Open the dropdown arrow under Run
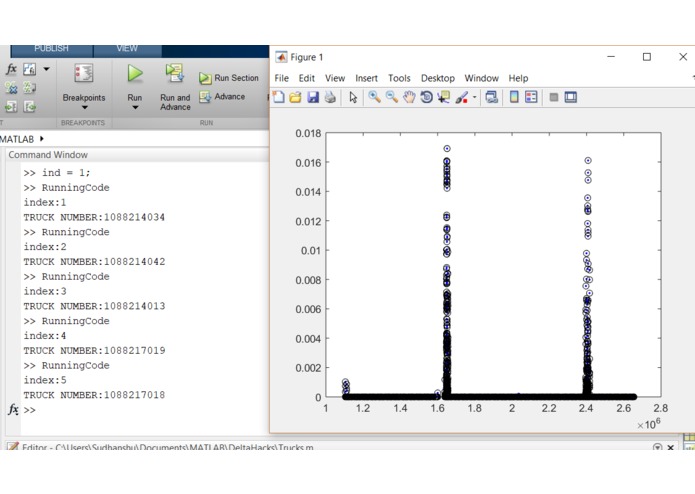 click(135, 108)
